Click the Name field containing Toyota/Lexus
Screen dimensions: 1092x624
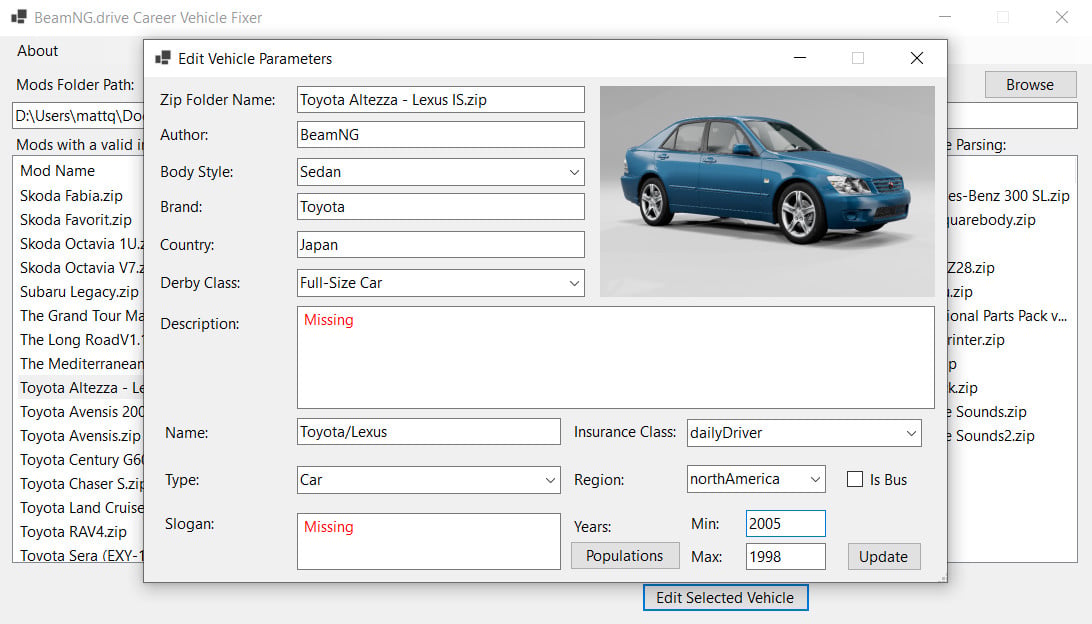tap(428, 432)
